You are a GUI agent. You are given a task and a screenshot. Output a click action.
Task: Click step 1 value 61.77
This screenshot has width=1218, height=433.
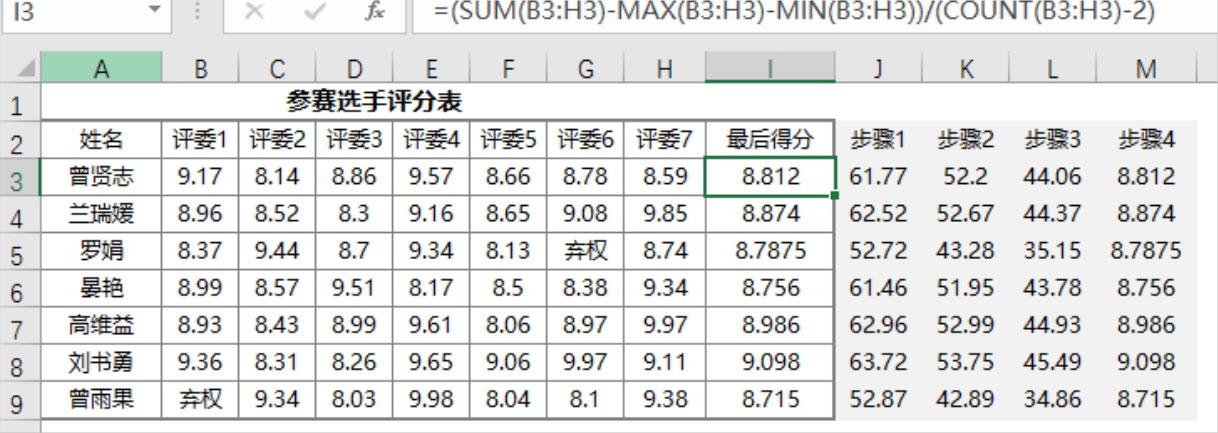(877, 177)
